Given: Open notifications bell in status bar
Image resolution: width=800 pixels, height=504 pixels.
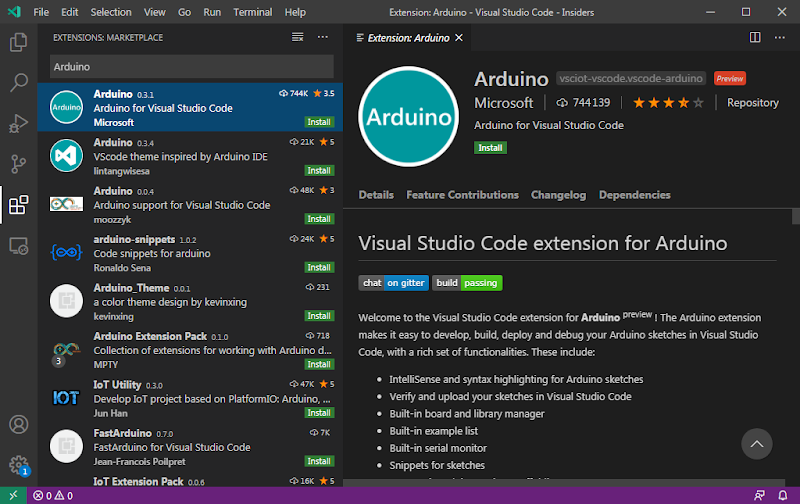Looking at the screenshot, I should (783, 495).
